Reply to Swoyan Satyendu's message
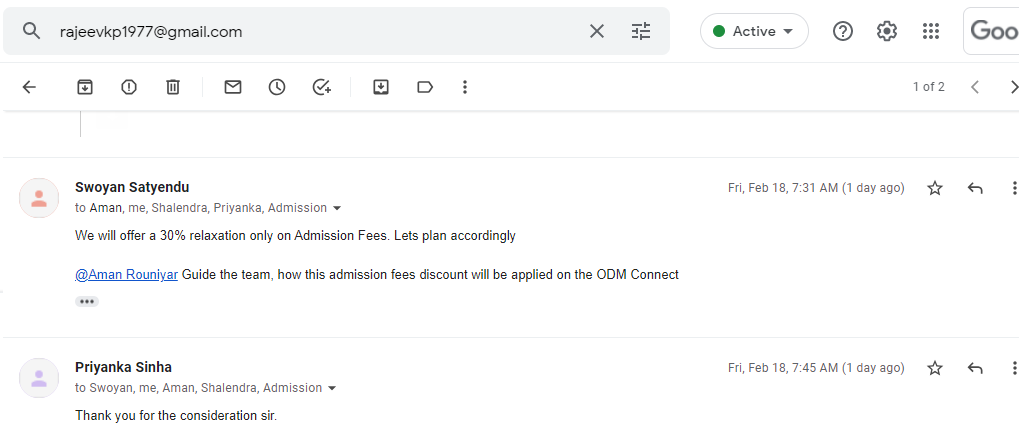Image resolution: width=1019 pixels, height=431 pixels. pos(975,188)
